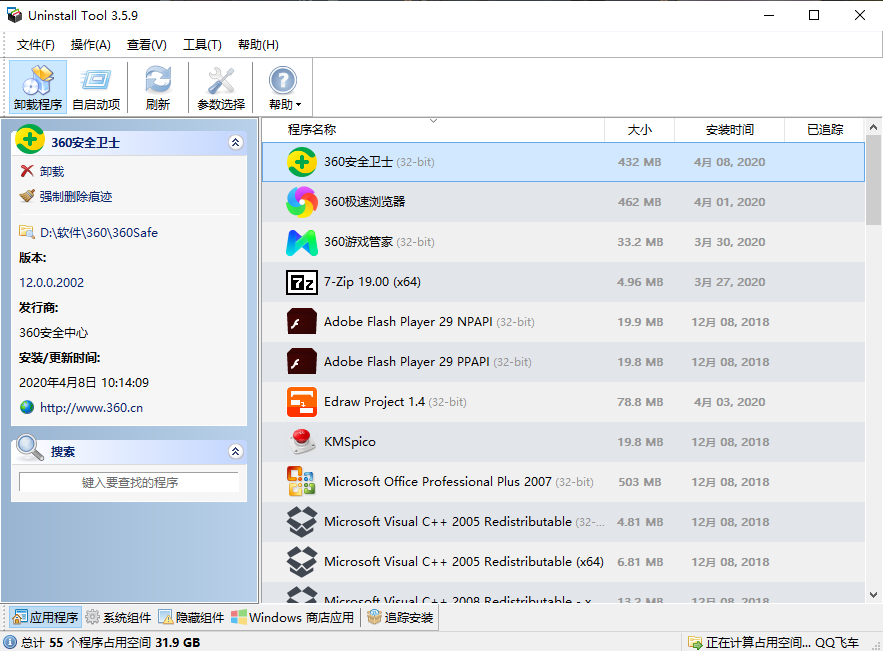Click the 360安全卫士 program icon
This screenshot has height=651, width=883.
301,161
